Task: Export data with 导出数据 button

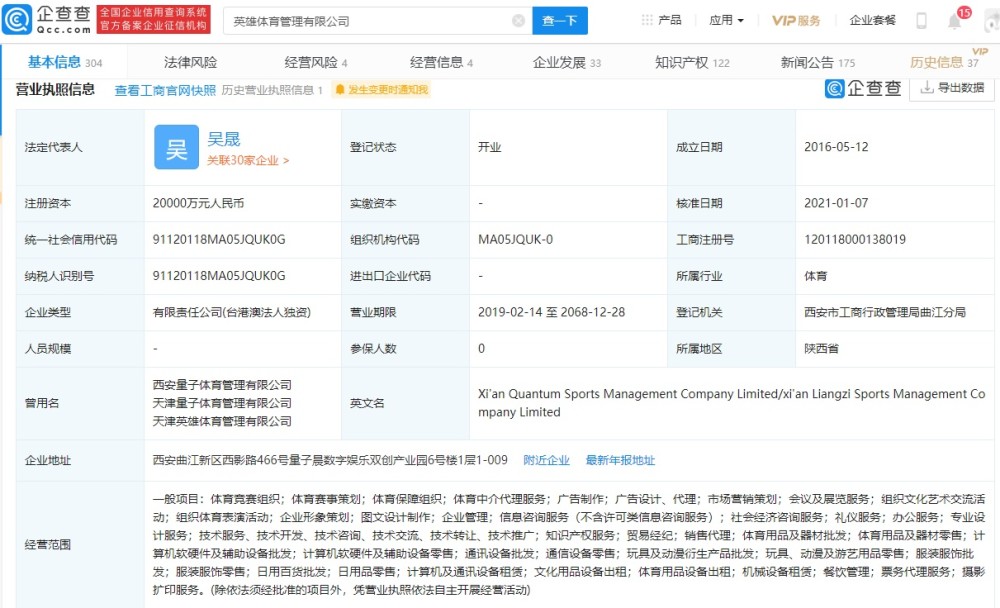Action: [x=952, y=88]
